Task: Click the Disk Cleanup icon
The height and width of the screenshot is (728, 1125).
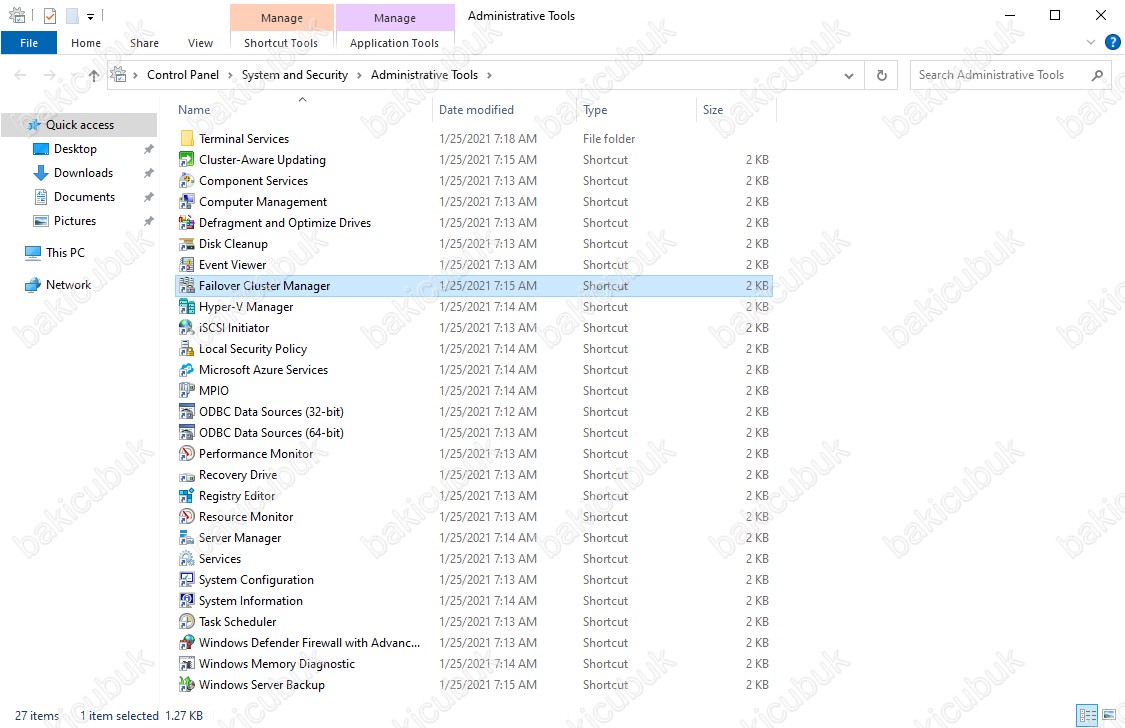Action: pyautogui.click(x=187, y=244)
